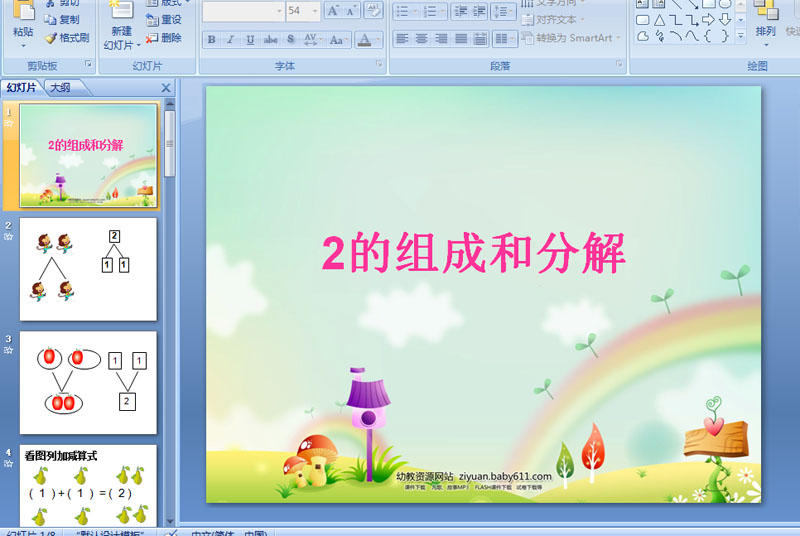
Task: Center align text in paragraph group
Action: [421, 39]
